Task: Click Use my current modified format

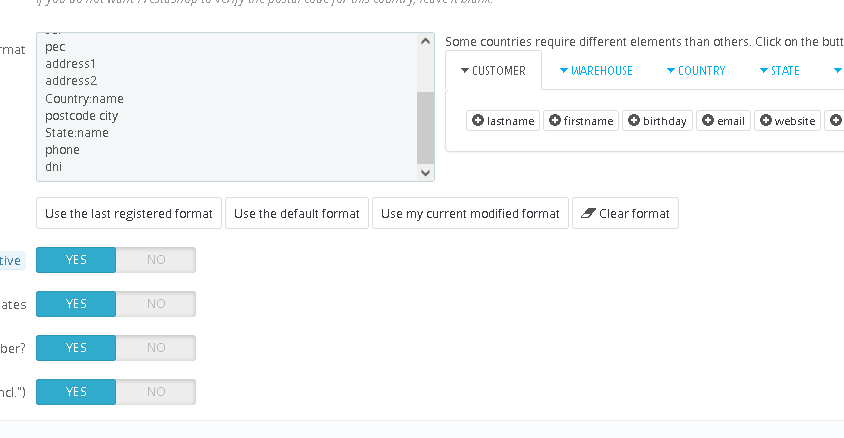Action: [470, 213]
